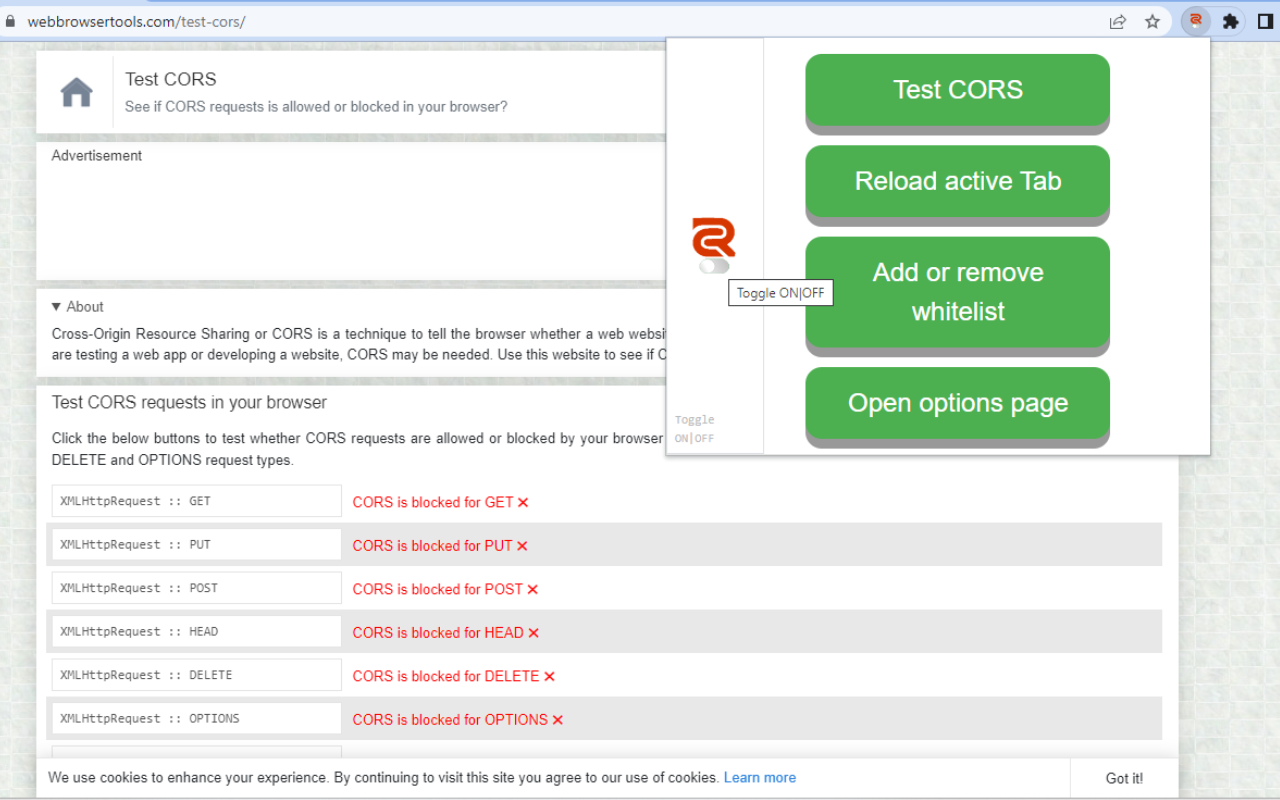Click the share icon in the toolbar
1280x800 pixels.
pyautogui.click(x=1117, y=21)
